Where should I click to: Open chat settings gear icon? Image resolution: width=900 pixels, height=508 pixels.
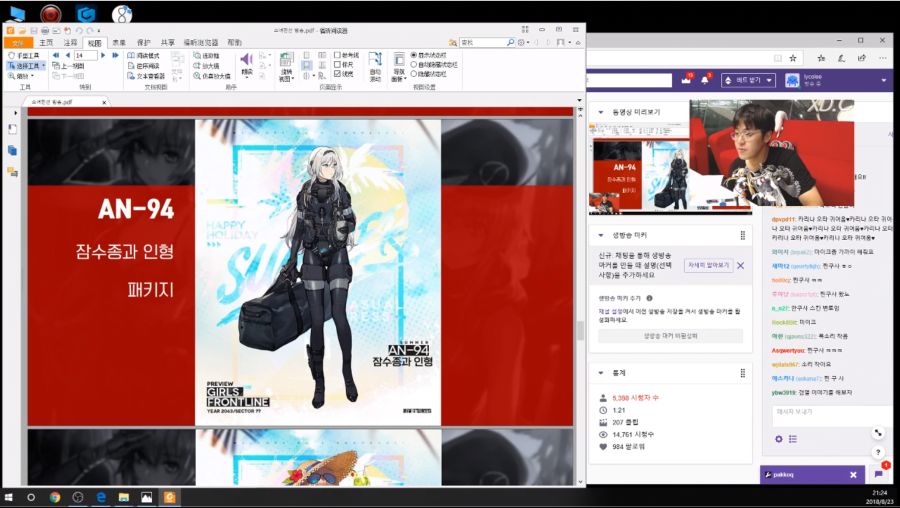click(778, 439)
